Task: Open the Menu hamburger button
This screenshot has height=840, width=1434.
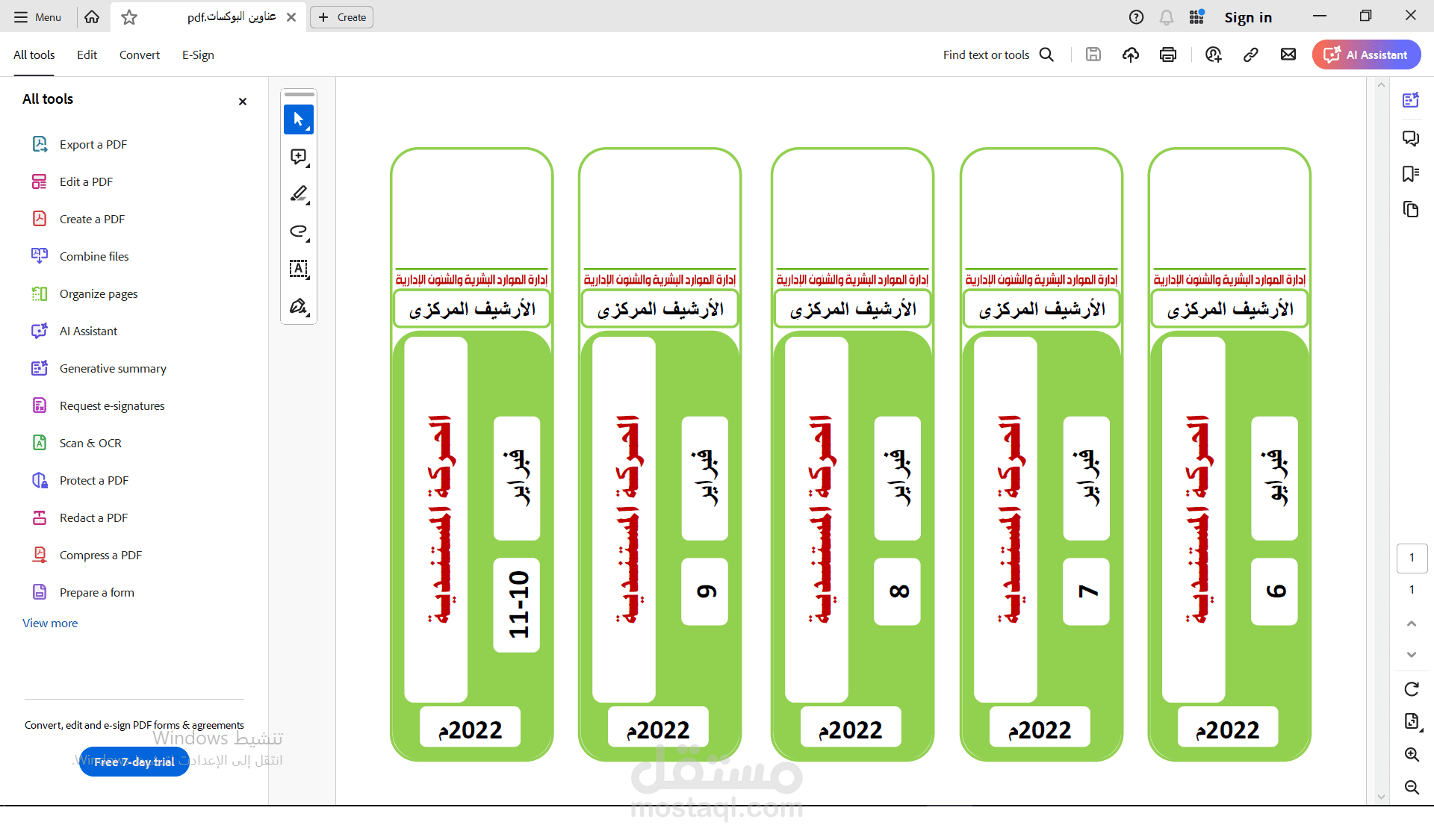Action: (37, 17)
